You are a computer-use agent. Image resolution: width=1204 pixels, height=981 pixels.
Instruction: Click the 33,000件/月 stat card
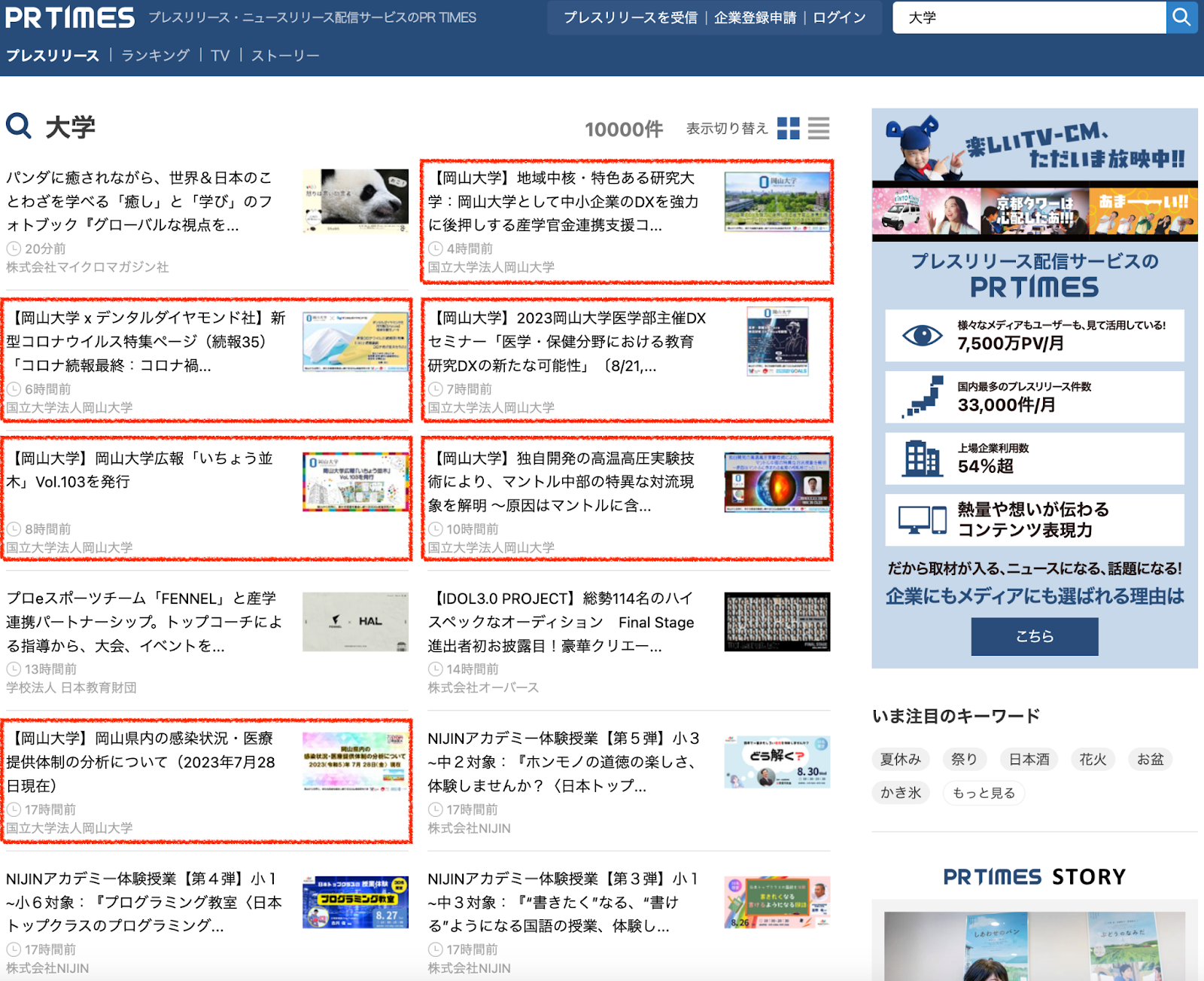(x=1035, y=397)
